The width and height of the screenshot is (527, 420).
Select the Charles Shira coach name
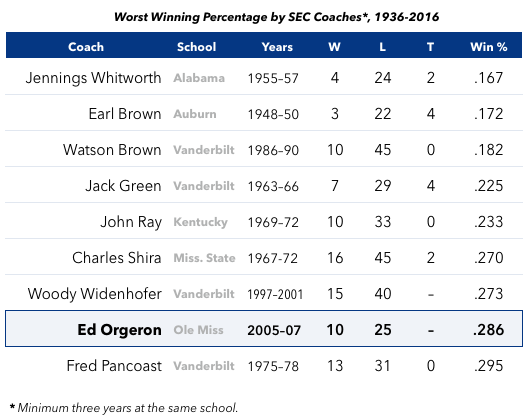point(117,258)
